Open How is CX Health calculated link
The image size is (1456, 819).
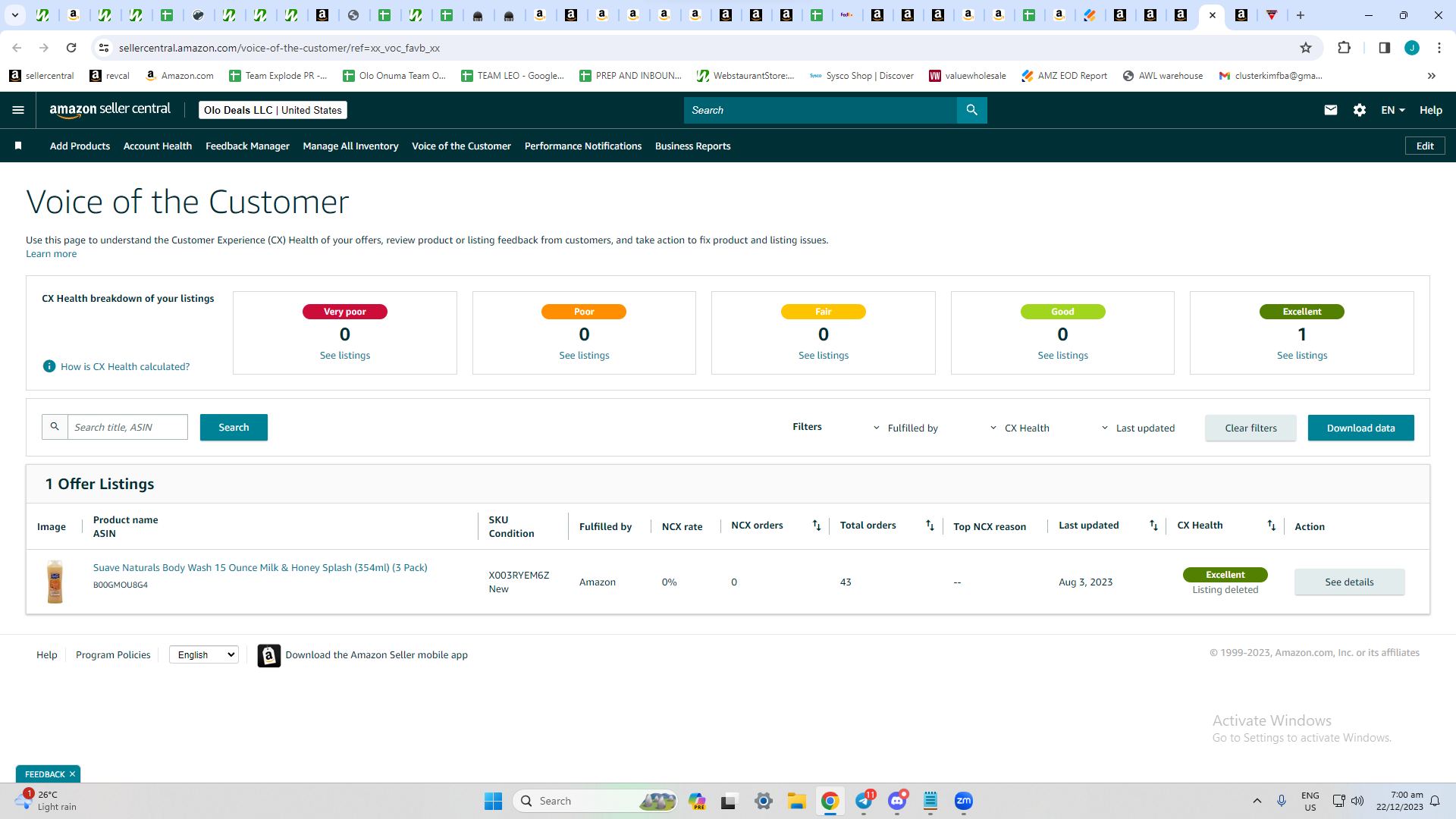[125, 366]
